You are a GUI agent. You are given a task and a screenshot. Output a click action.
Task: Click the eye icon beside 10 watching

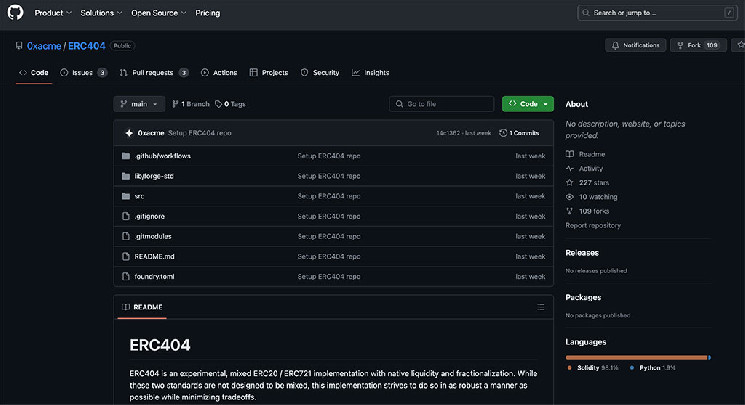coord(570,197)
